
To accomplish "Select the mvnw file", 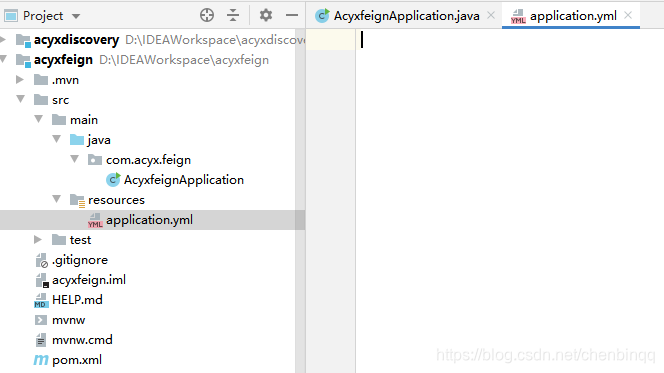I will pyautogui.click(x=69, y=320).
